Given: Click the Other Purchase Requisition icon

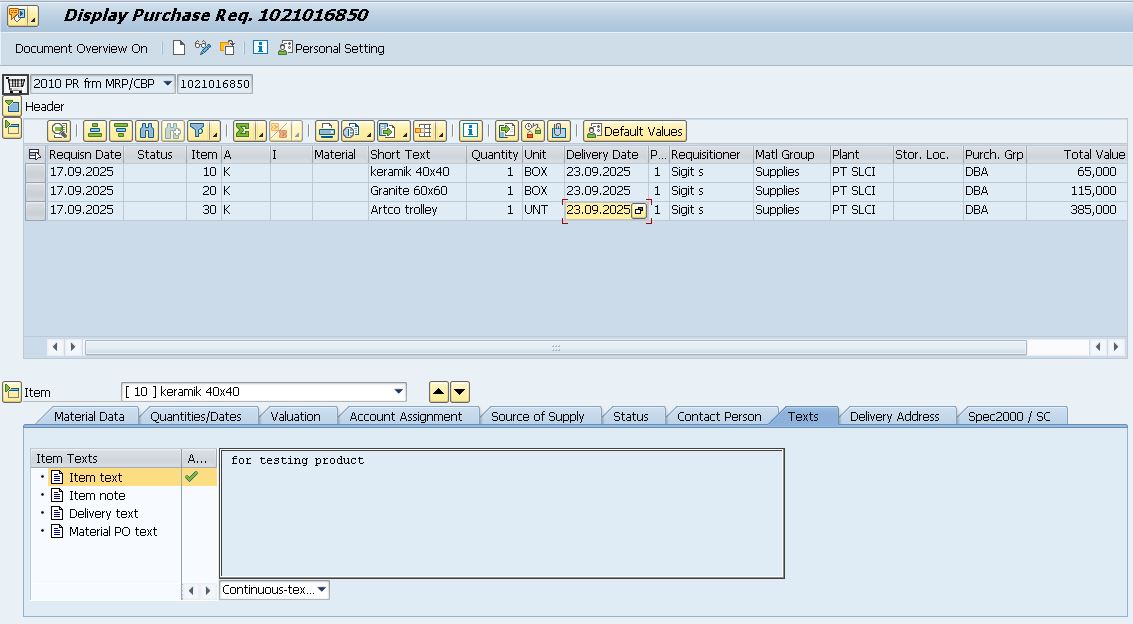Looking at the screenshot, I should 228,48.
